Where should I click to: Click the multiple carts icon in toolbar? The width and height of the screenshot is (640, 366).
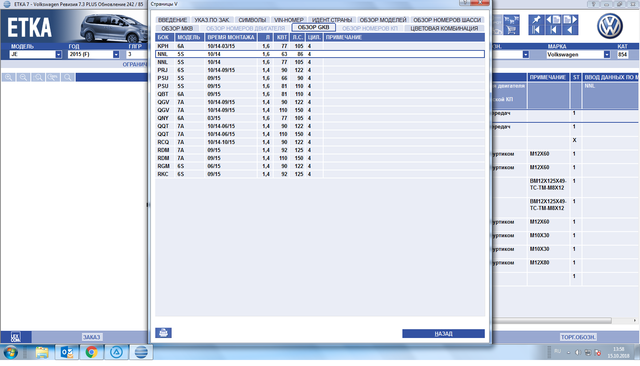(511, 20)
